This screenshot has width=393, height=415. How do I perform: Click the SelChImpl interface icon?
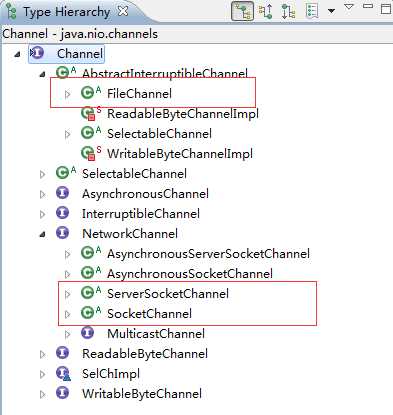point(63,373)
